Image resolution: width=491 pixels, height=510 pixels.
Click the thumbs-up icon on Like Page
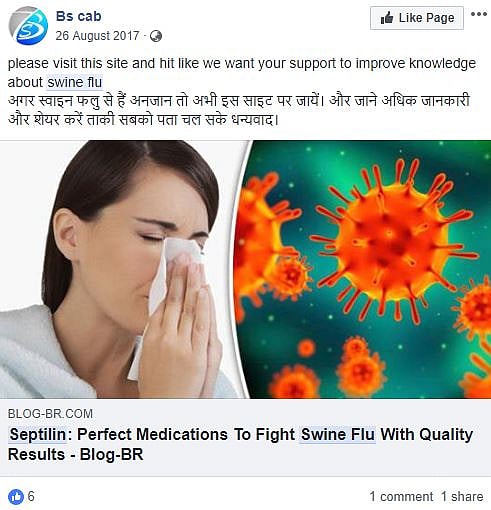(x=387, y=18)
